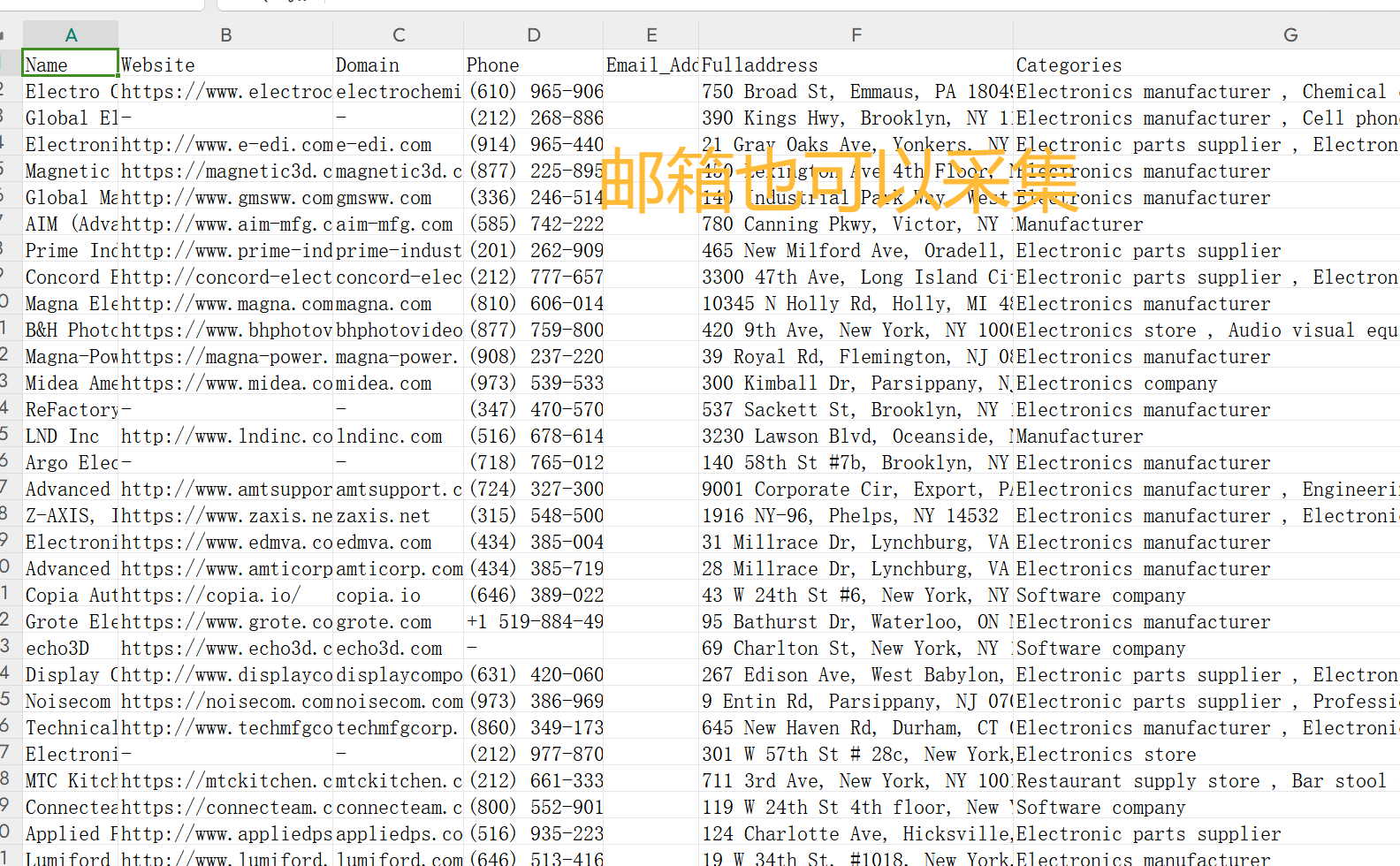Select address "69 Charlton St, New York"
1400x866 pixels.
(x=856, y=648)
